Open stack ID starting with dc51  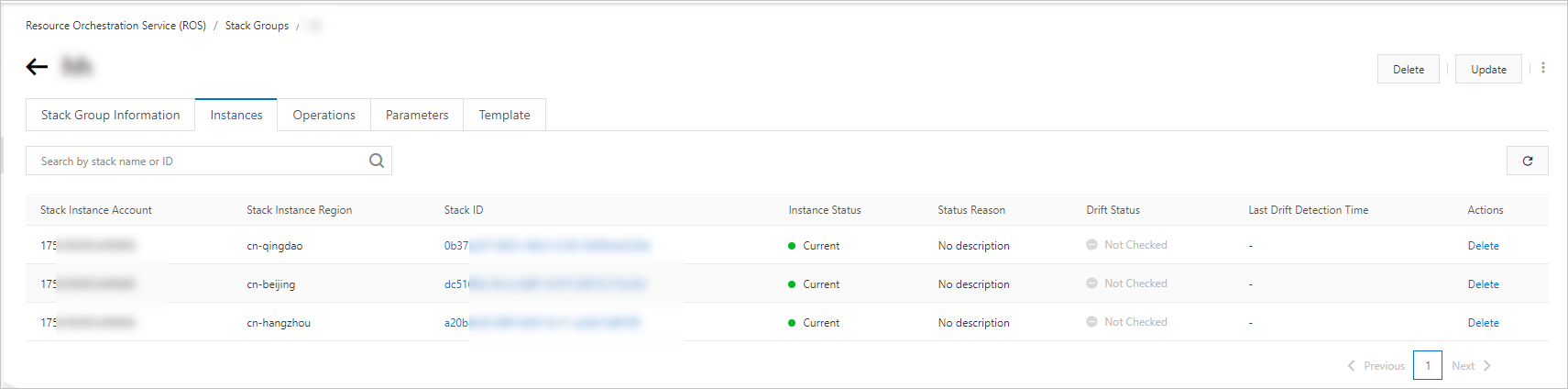click(545, 284)
